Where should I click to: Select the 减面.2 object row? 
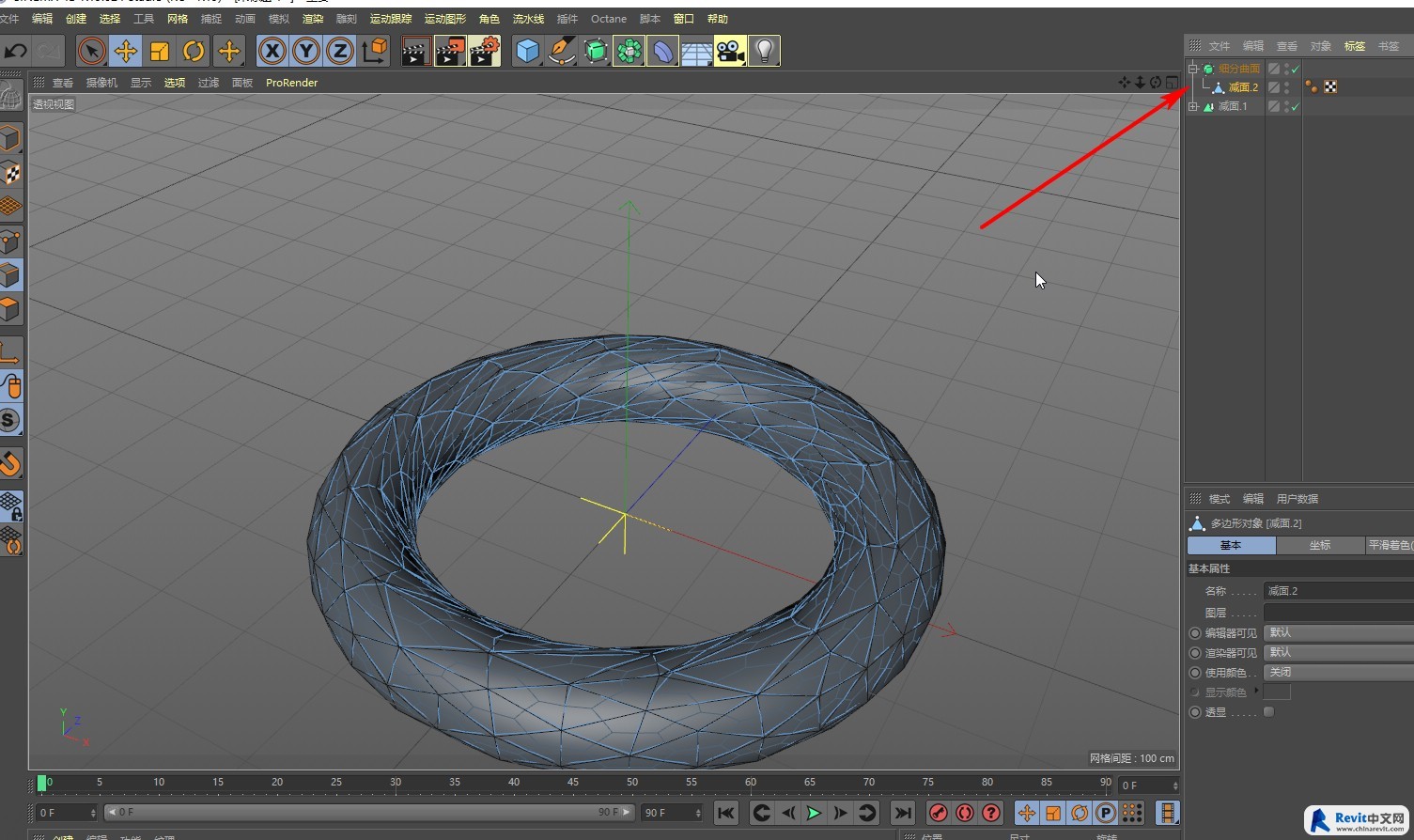pyautogui.click(x=1243, y=87)
